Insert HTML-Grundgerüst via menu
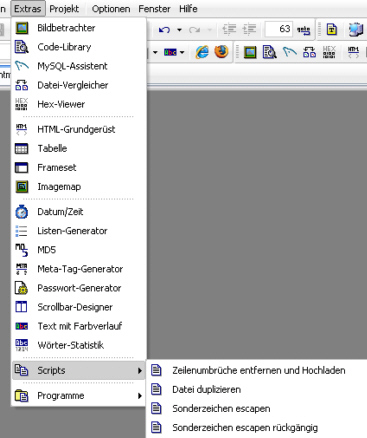 (79, 129)
